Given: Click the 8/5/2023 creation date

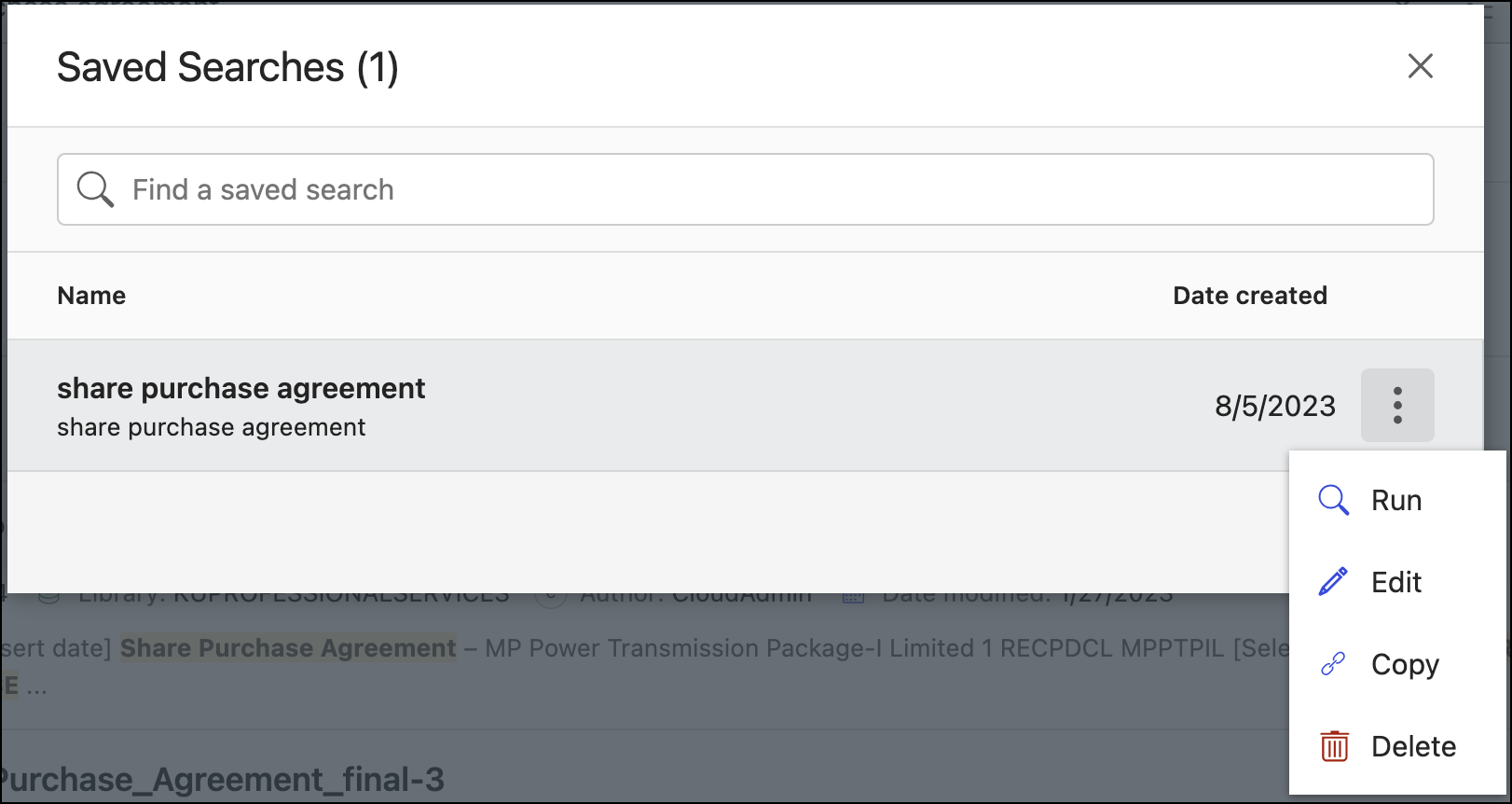Looking at the screenshot, I should click(x=1274, y=406).
